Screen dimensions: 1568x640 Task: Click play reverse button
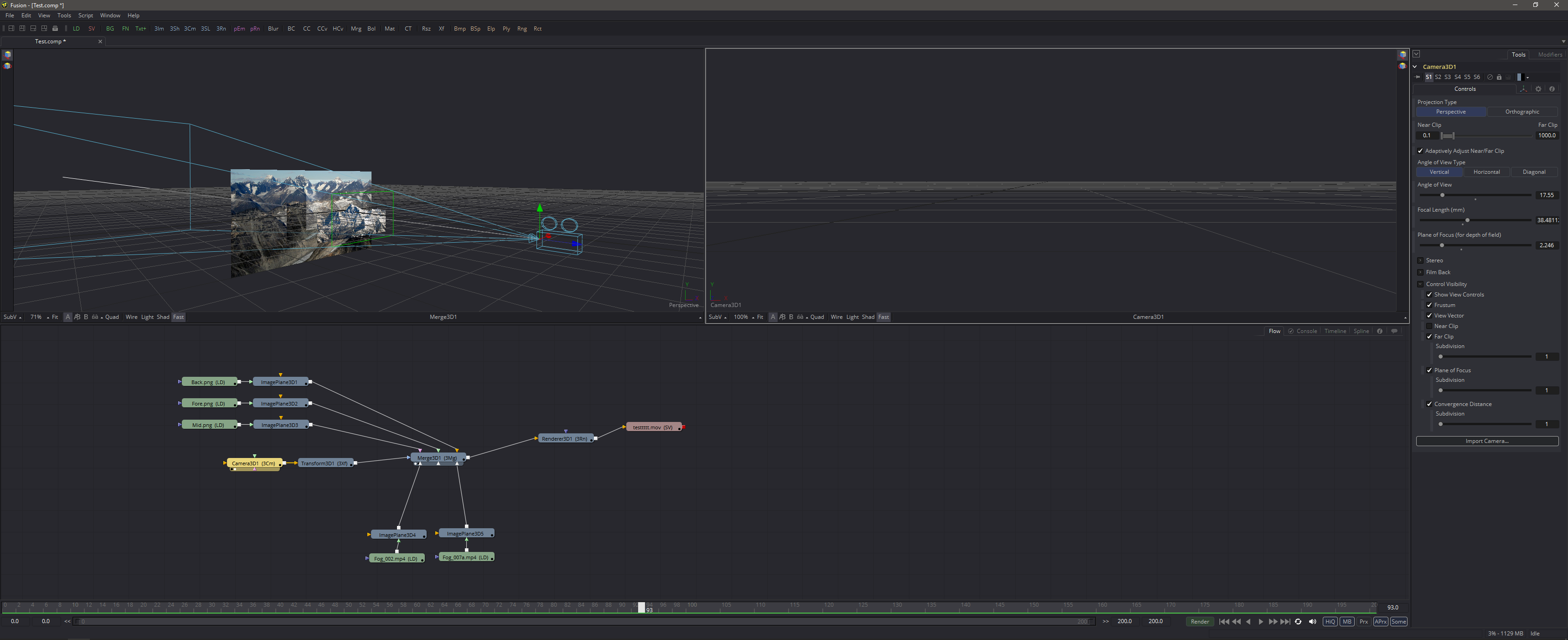click(1248, 622)
